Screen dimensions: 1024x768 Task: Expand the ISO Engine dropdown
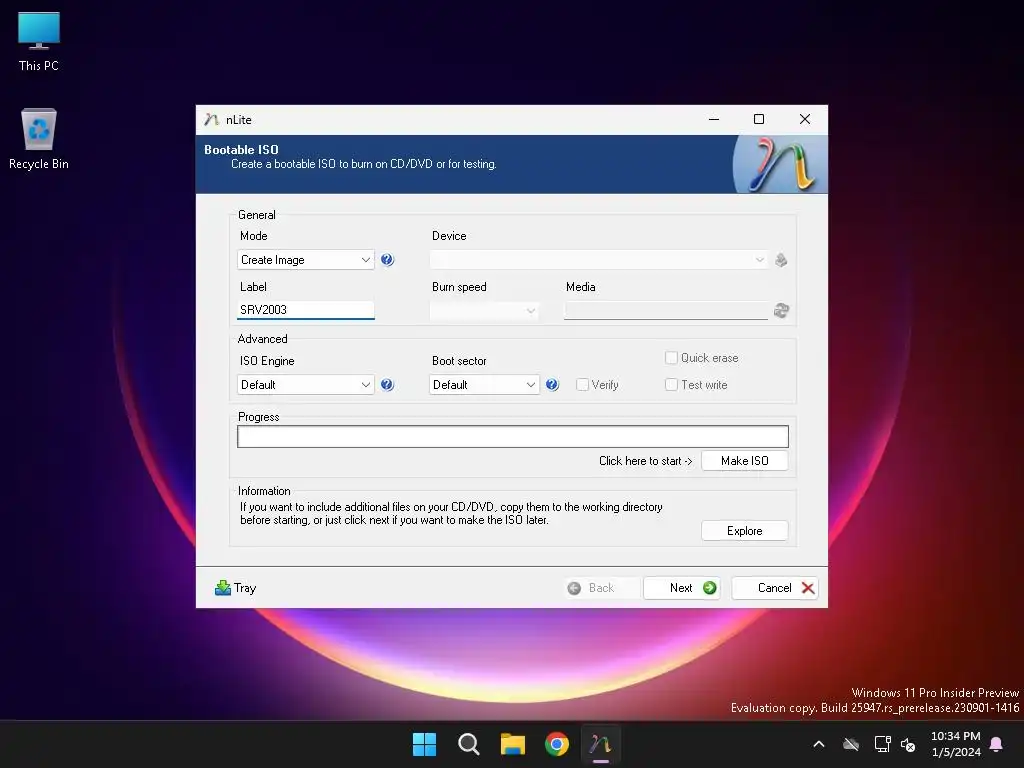(305, 385)
